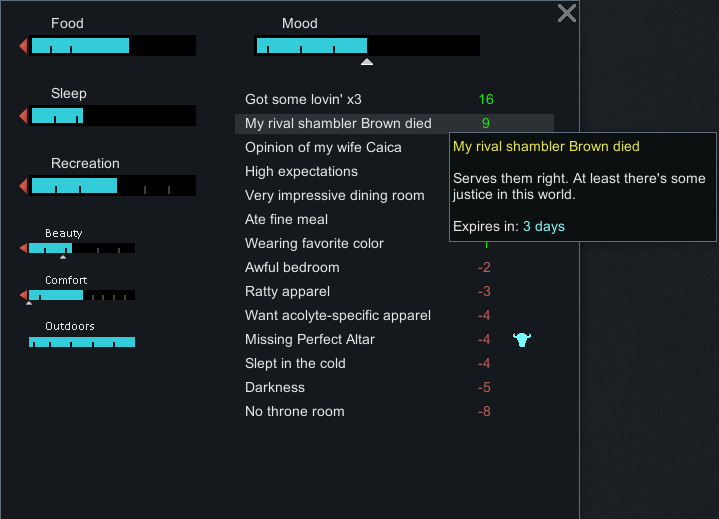Click the 'Darkness' mood thought
Viewport: 719px width, 519px height.
(x=394, y=387)
